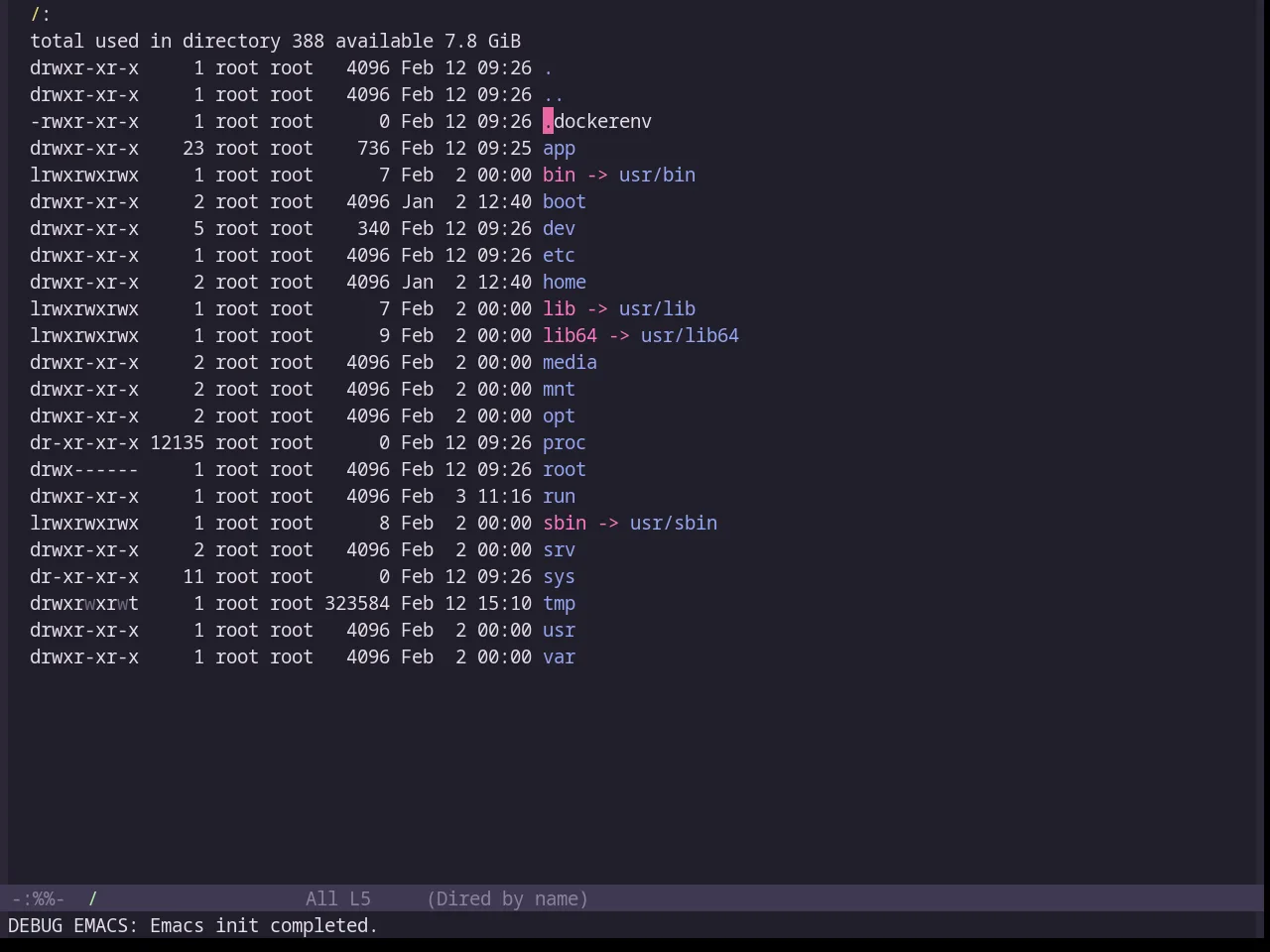Open the srv directory

pyautogui.click(x=559, y=550)
